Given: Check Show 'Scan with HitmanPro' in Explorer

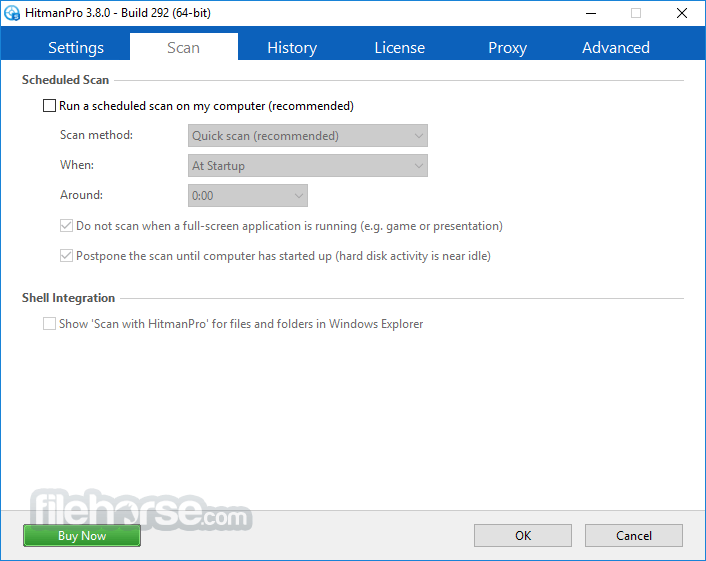Looking at the screenshot, I should click(50, 324).
